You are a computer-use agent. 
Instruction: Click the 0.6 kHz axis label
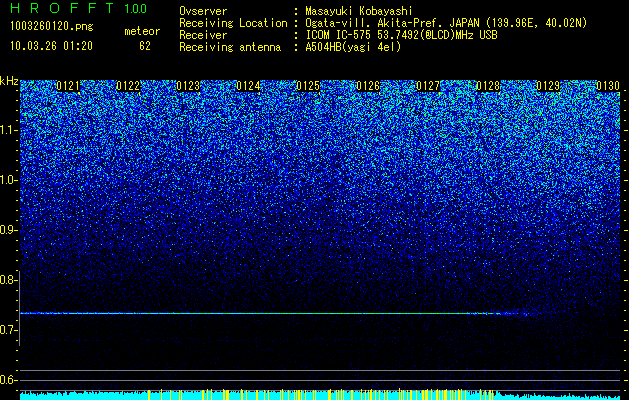[x=9, y=380]
